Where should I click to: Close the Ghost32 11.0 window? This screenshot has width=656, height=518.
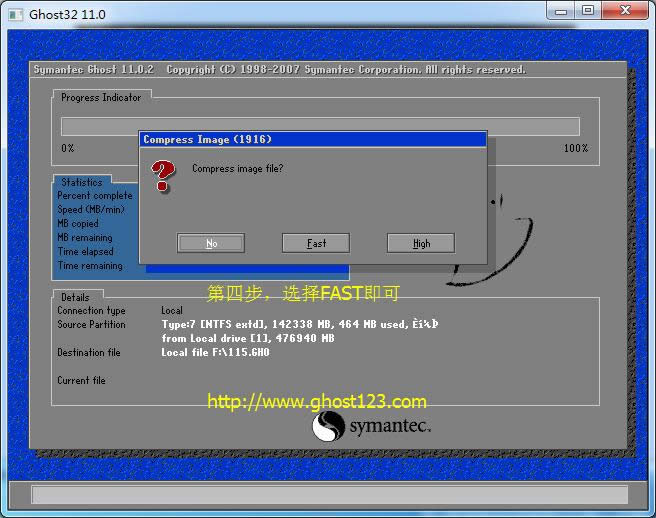tap(625, 11)
